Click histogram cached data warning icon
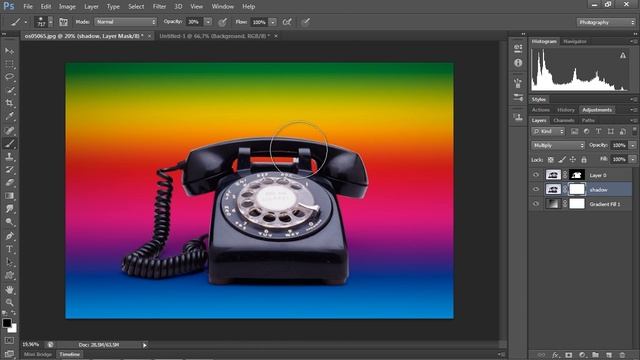Viewport: 640px width, 360px height. click(623, 55)
